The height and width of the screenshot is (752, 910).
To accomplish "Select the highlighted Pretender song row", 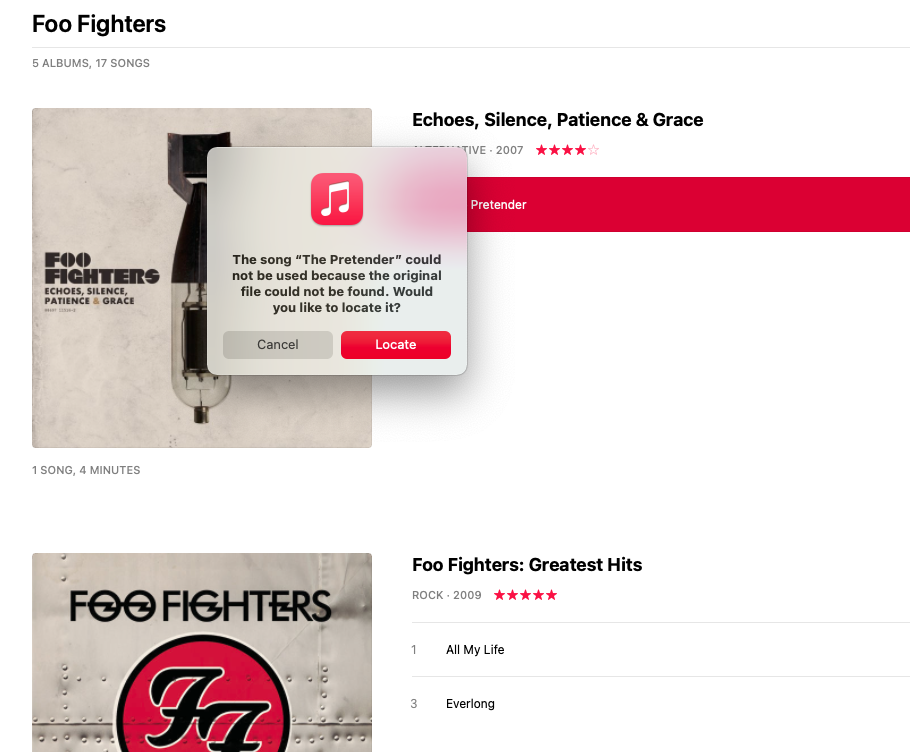I will pos(688,204).
